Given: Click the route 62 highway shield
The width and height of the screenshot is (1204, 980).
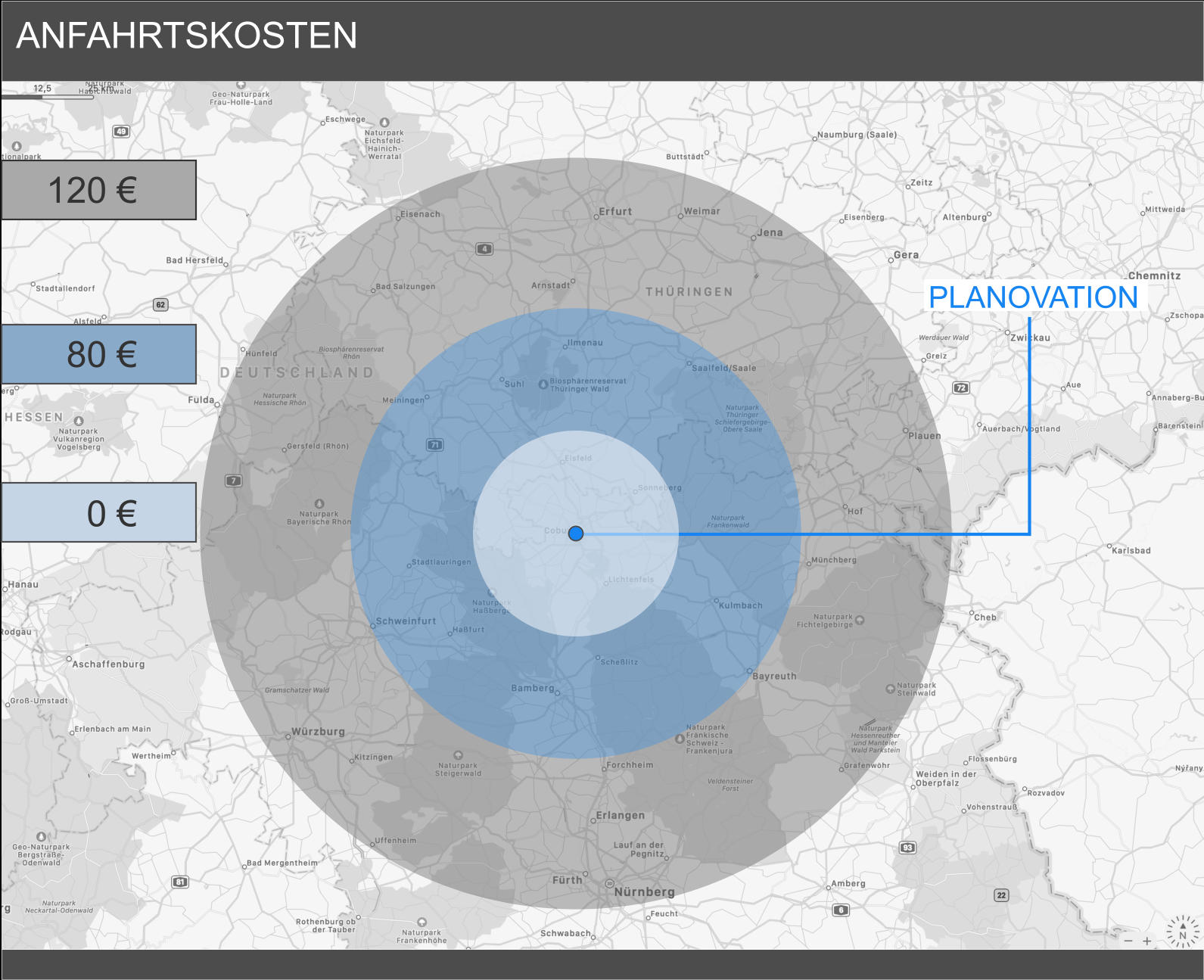Looking at the screenshot, I should pos(160,305).
